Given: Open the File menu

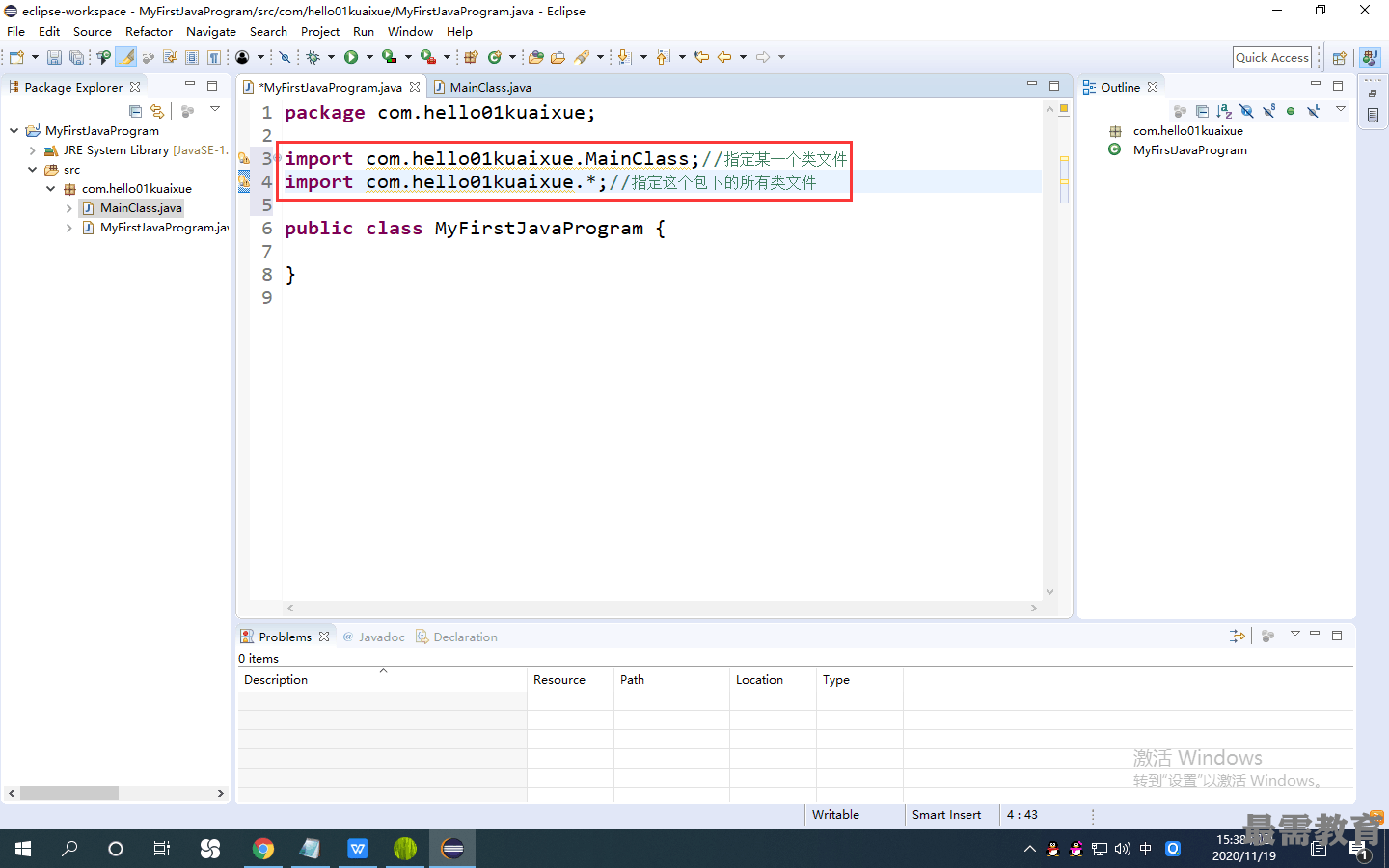Looking at the screenshot, I should tap(16, 32).
